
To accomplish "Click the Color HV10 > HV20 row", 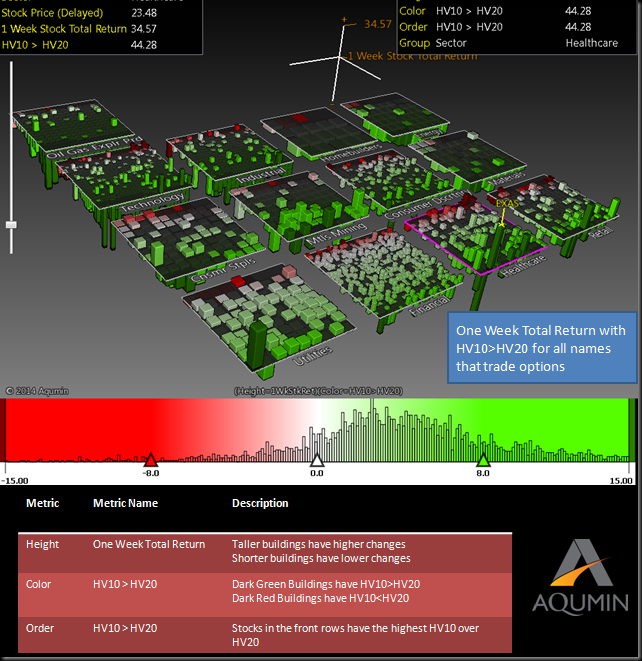I will pyautogui.click(x=516, y=11).
